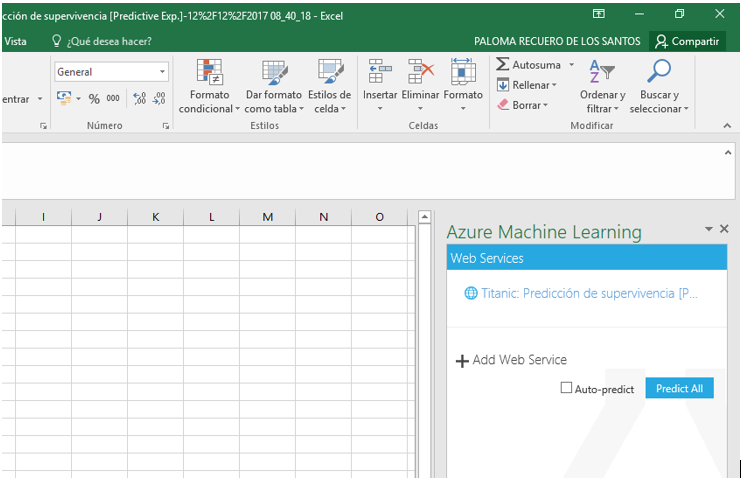The width and height of the screenshot is (744, 481).
Task: Increase decimal places button
Action: (140, 98)
